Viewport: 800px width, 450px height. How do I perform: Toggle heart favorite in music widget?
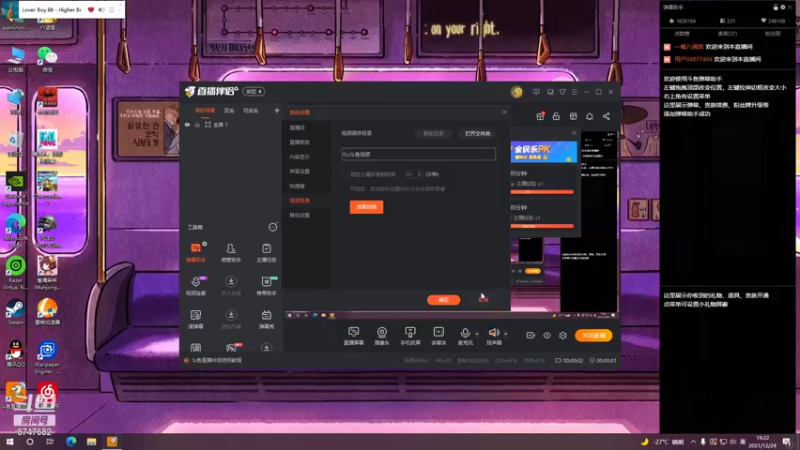[x=91, y=10]
